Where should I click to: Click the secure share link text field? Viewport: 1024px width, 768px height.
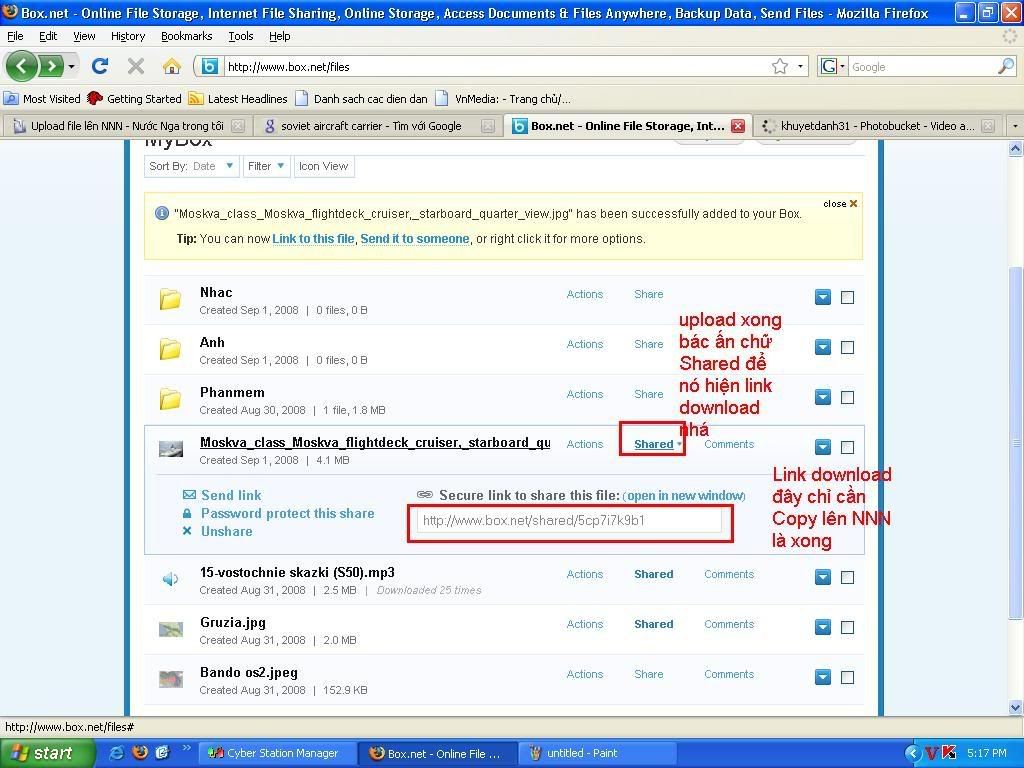pos(568,521)
